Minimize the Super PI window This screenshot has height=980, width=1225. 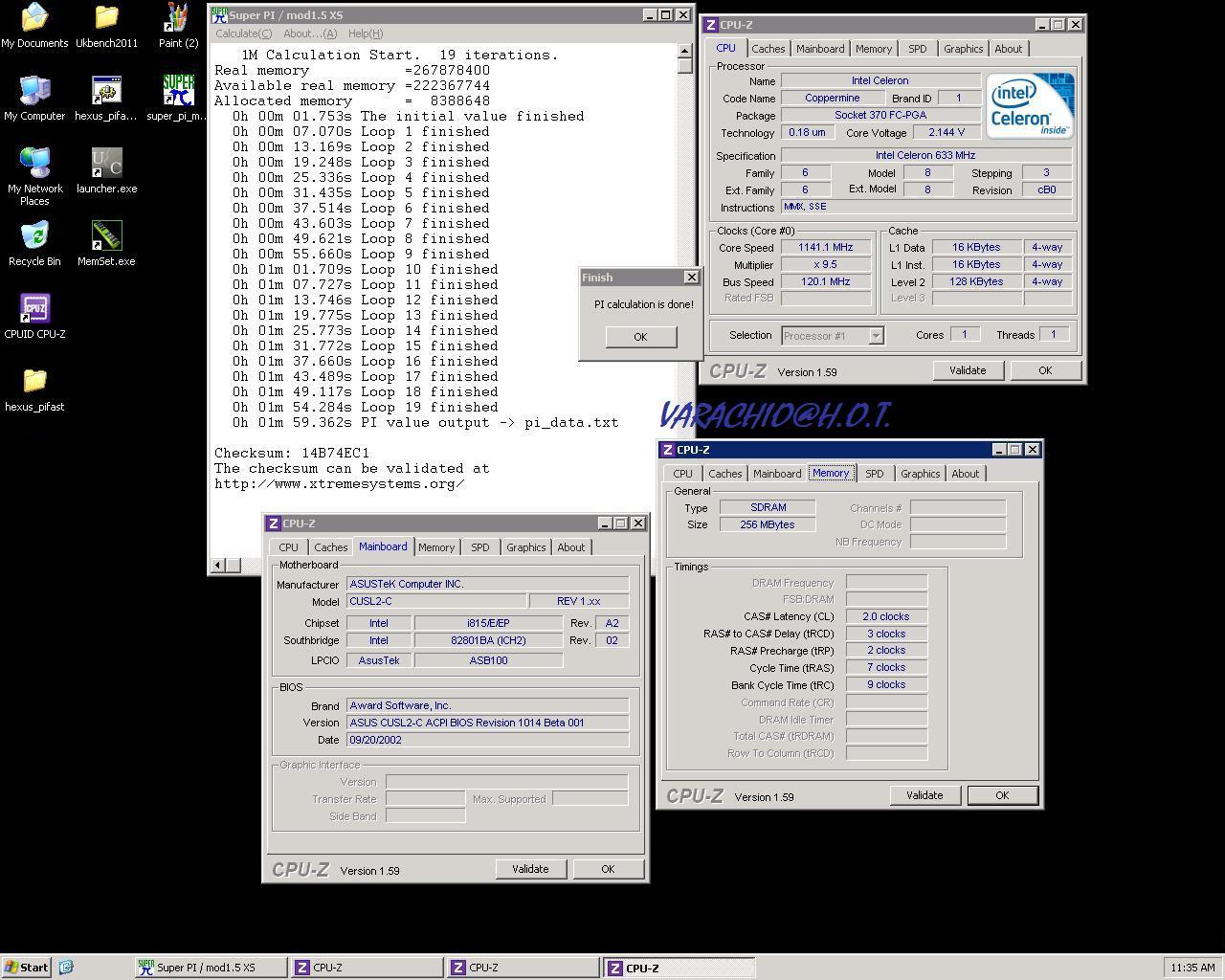tap(650, 15)
